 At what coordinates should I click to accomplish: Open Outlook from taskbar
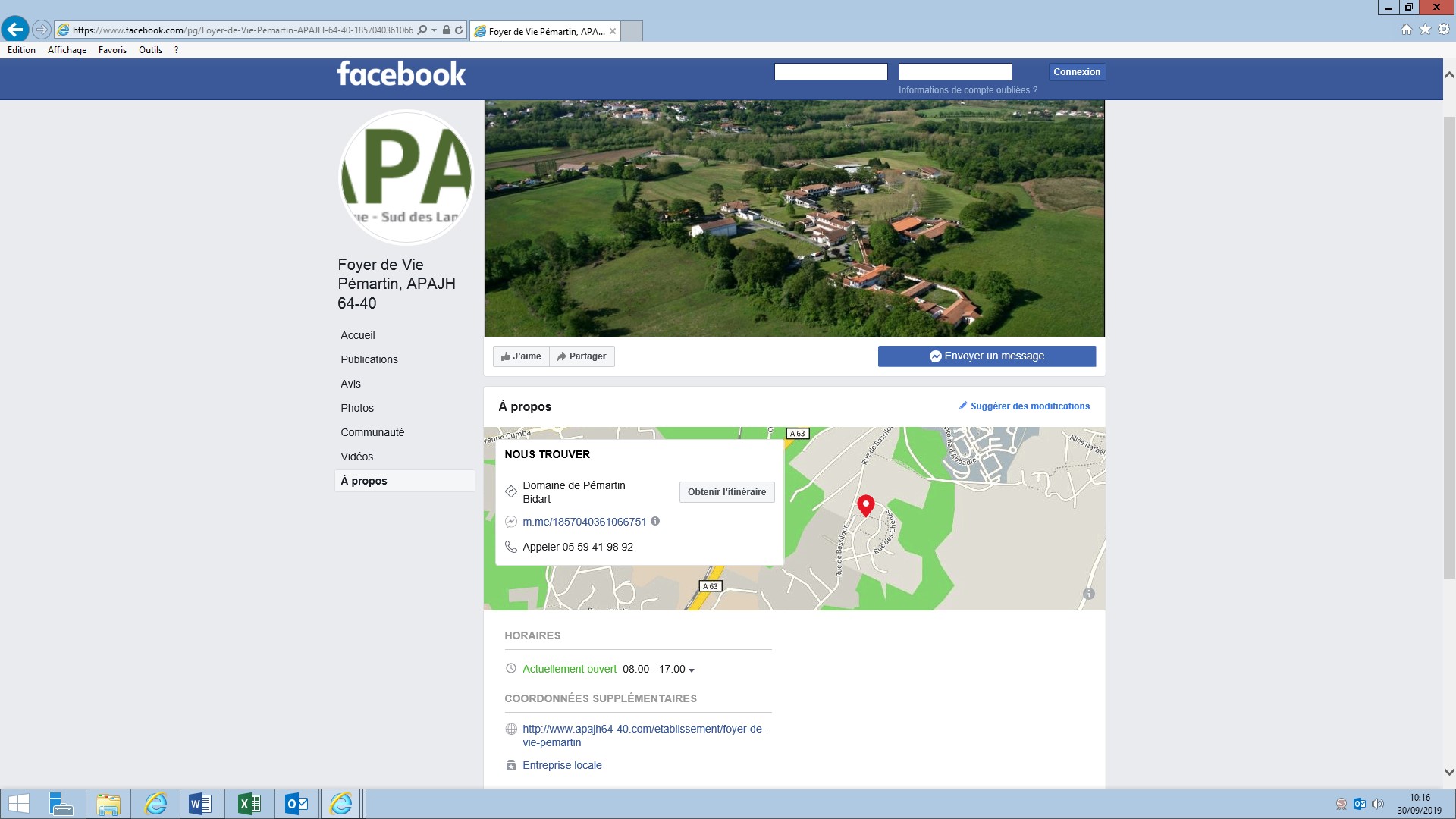coord(297,804)
